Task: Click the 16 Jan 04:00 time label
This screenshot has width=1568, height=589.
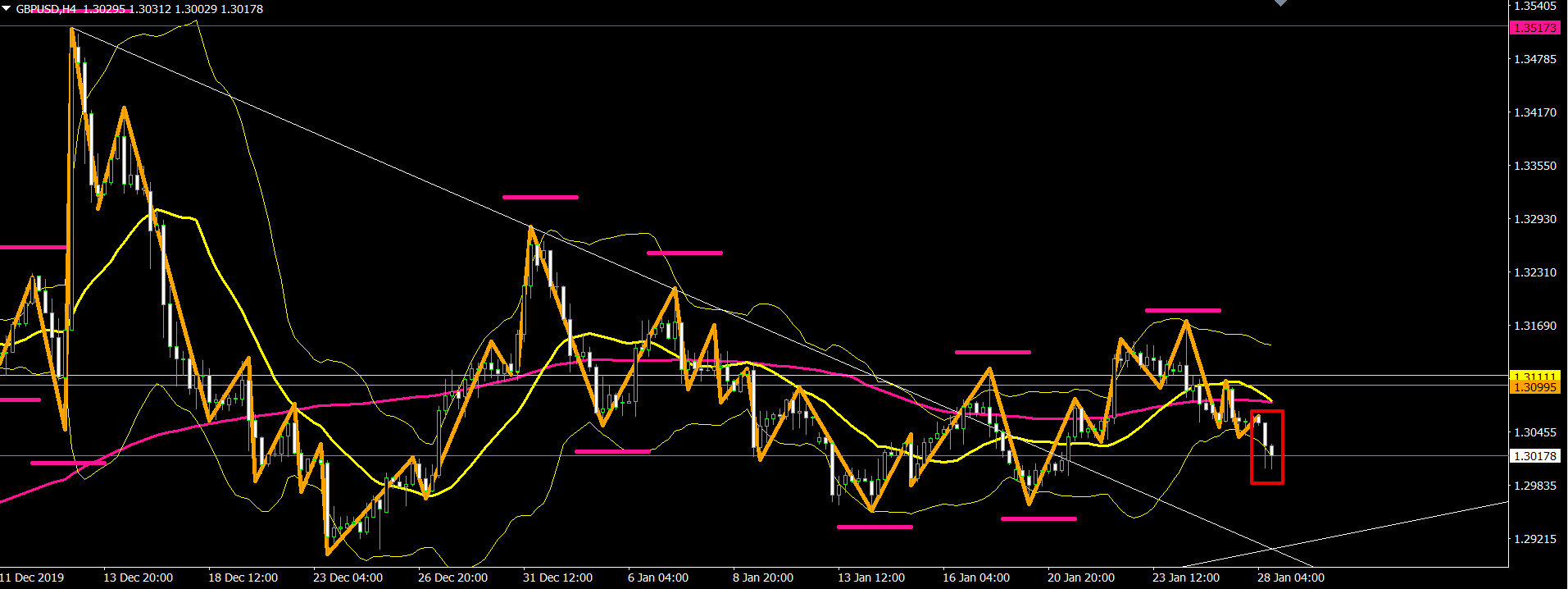Action: 976,578
